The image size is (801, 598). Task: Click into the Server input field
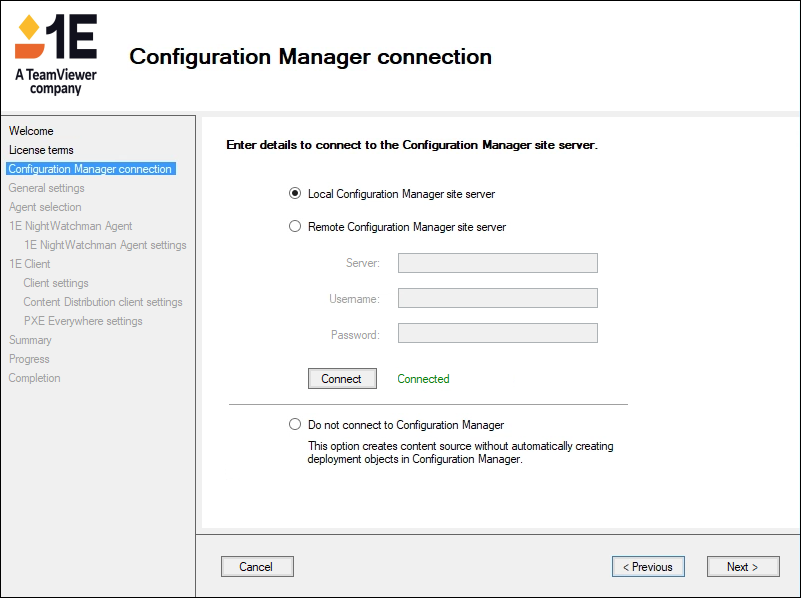click(497, 263)
